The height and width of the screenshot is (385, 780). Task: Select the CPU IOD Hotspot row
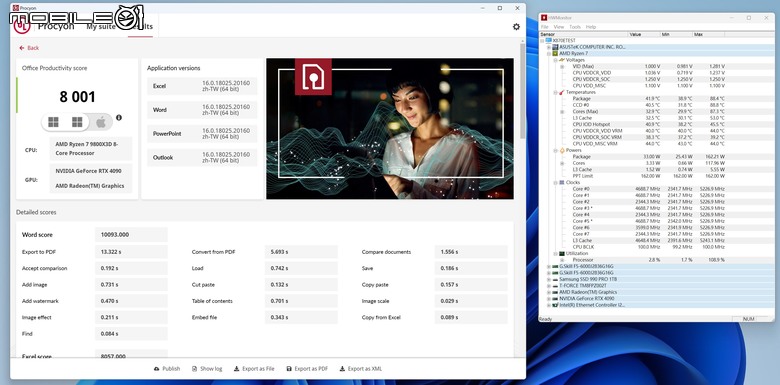pyautogui.click(x=657, y=124)
